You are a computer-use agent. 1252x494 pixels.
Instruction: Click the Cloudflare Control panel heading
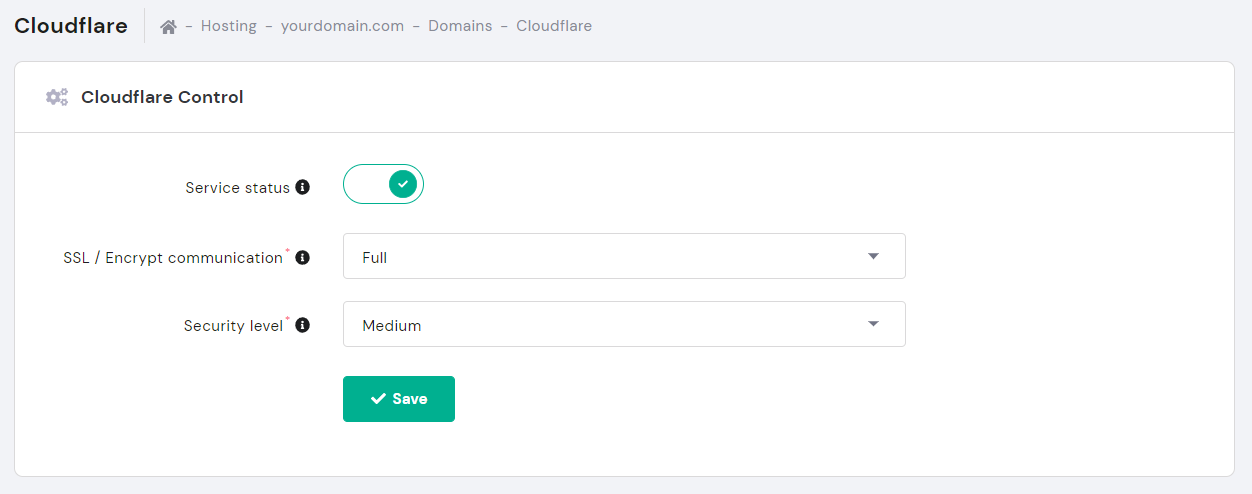point(162,97)
